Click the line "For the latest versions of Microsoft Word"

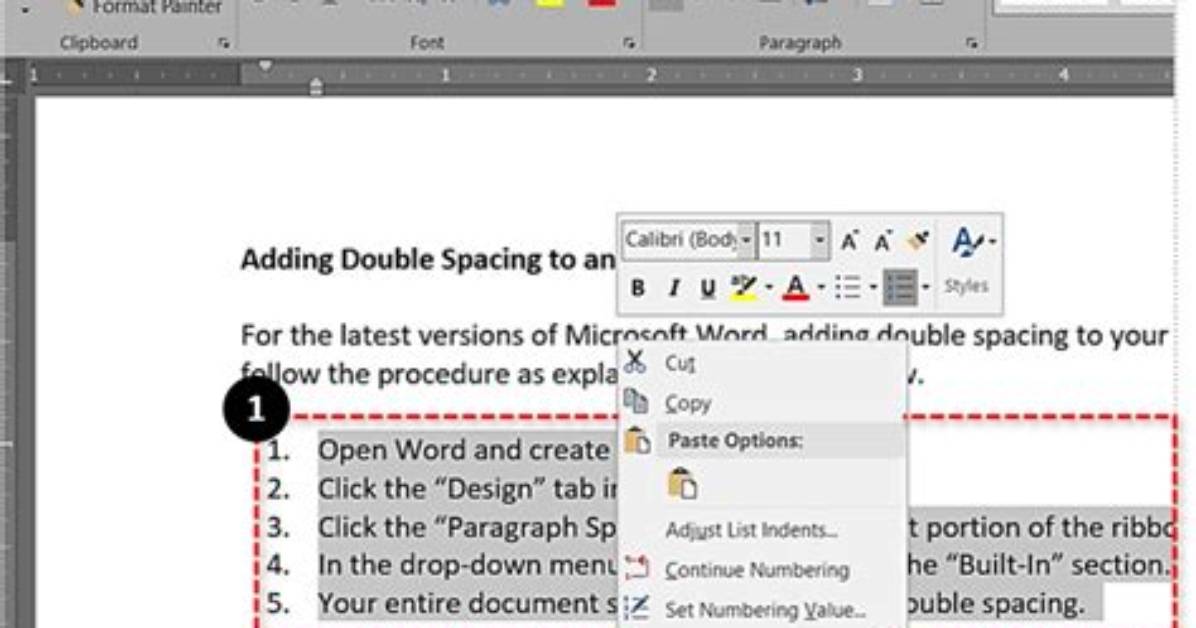point(504,335)
